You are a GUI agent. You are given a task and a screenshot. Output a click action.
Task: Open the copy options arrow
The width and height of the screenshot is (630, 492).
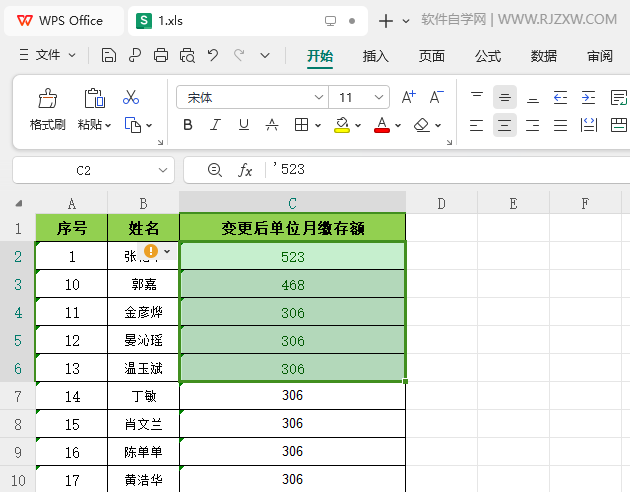(149, 125)
